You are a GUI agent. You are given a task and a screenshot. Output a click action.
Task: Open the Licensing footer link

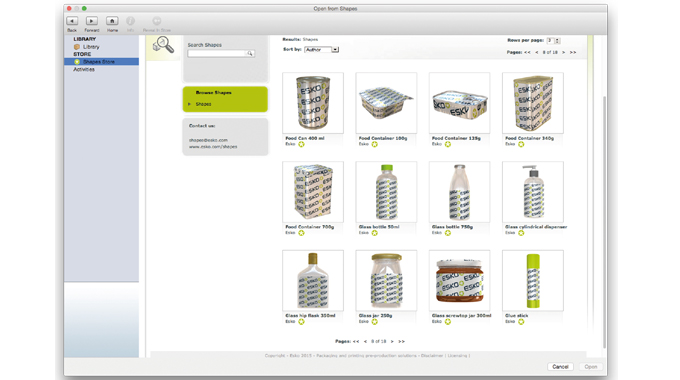tap(458, 356)
